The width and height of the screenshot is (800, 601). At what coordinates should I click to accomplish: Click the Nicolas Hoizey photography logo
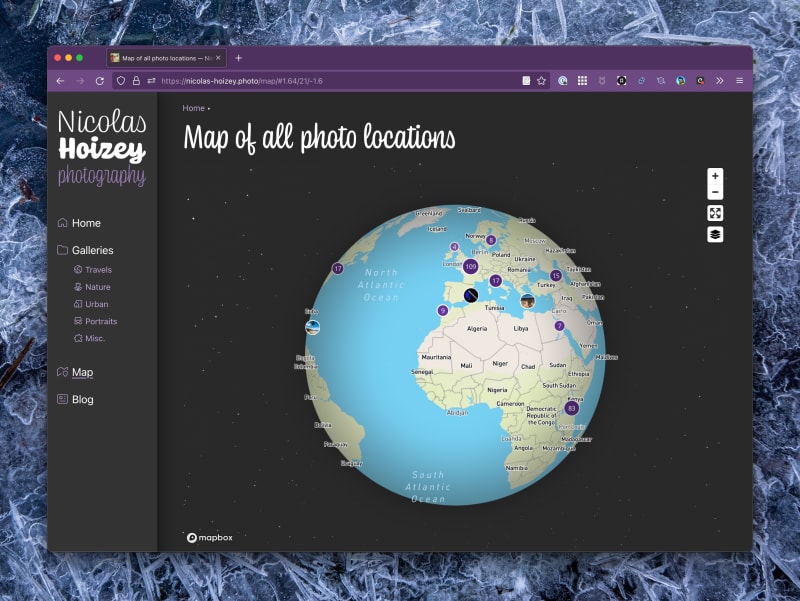coord(102,147)
